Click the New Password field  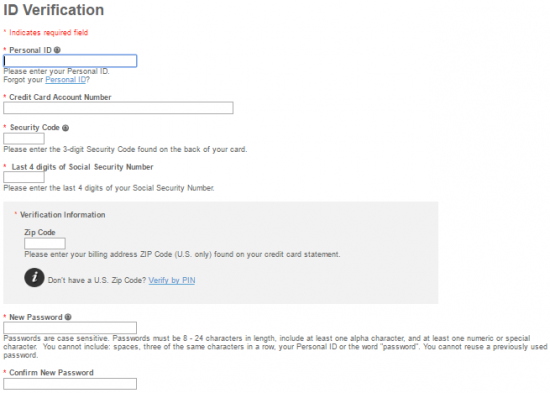(x=70, y=328)
